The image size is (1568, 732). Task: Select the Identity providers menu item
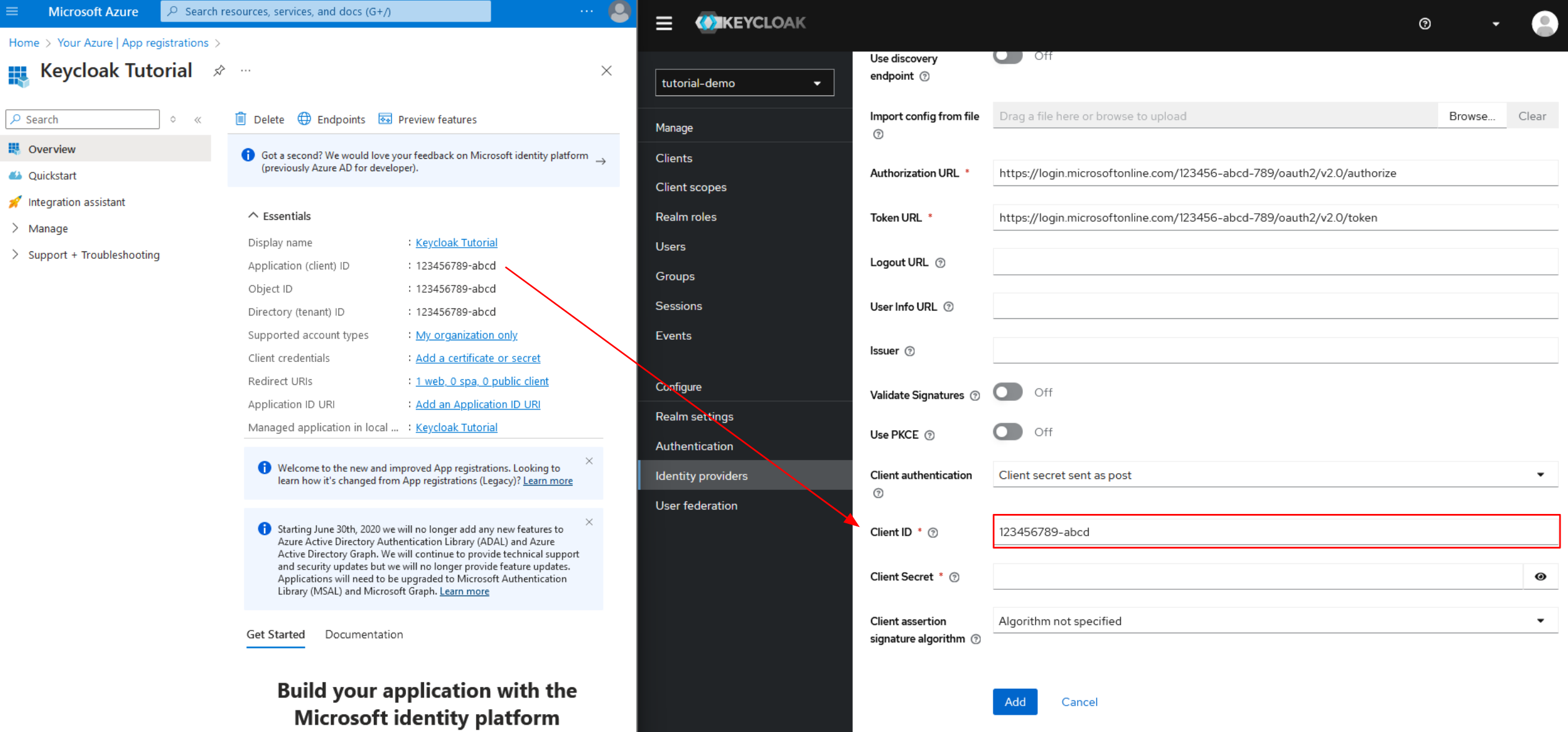pyautogui.click(x=701, y=475)
